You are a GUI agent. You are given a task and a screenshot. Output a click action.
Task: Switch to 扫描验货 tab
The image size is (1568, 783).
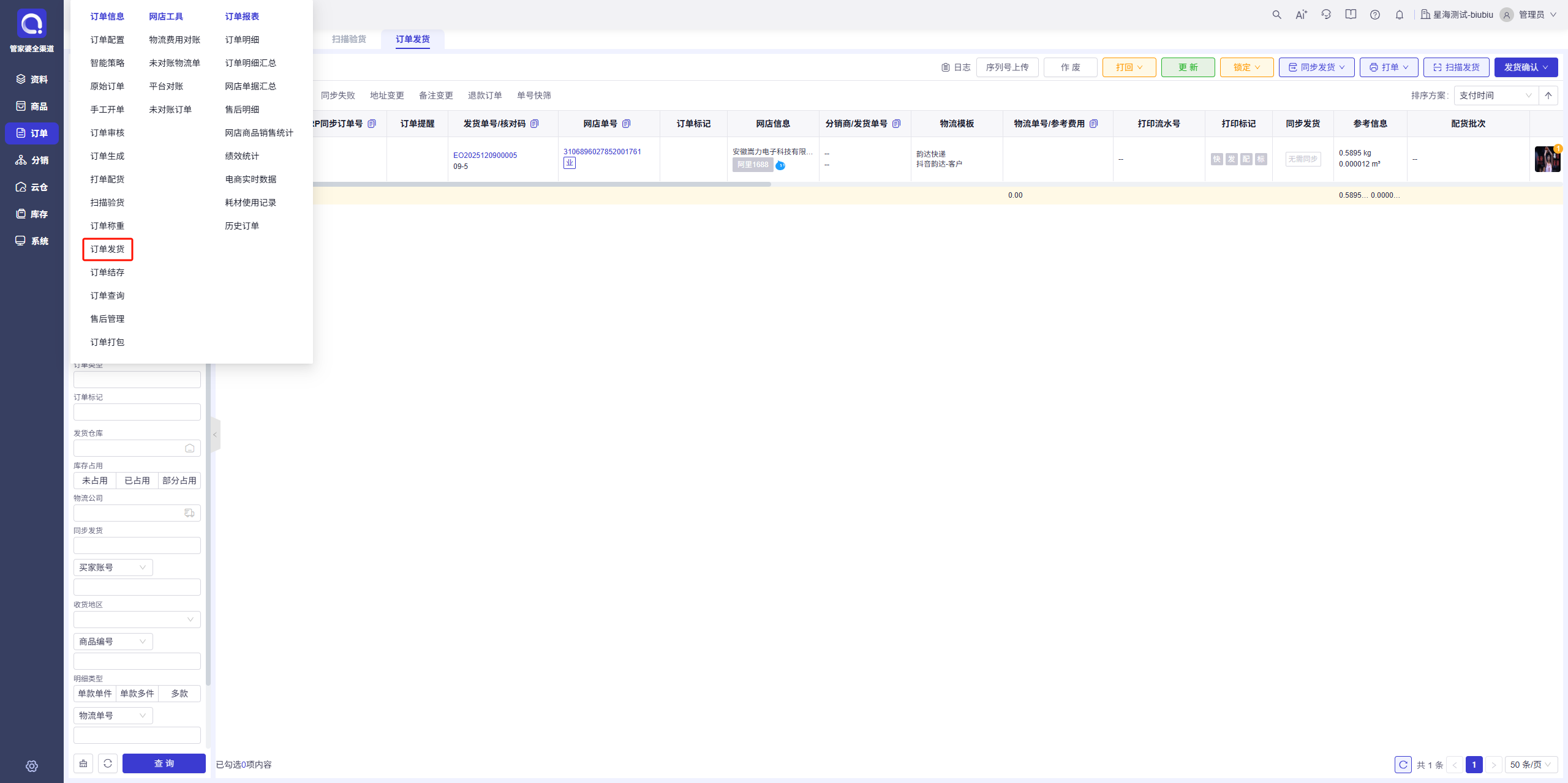click(x=349, y=39)
